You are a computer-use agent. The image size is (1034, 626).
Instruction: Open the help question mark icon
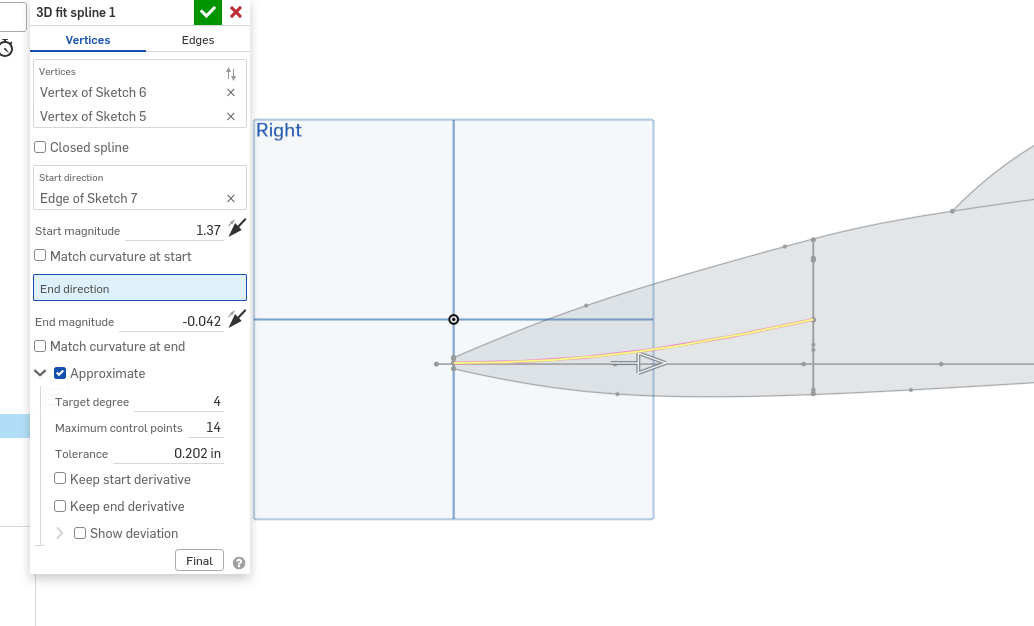(x=239, y=563)
